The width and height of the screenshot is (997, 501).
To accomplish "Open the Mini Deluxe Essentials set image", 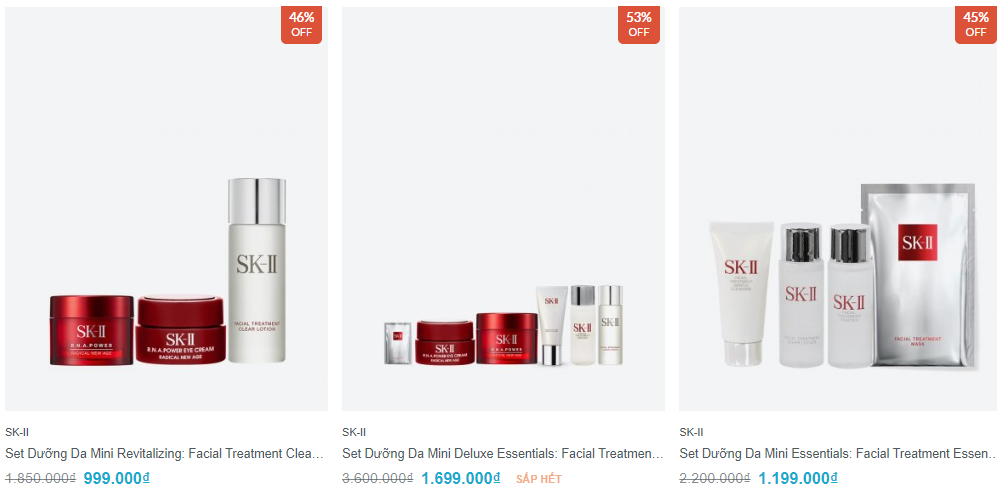I will click(x=504, y=209).
